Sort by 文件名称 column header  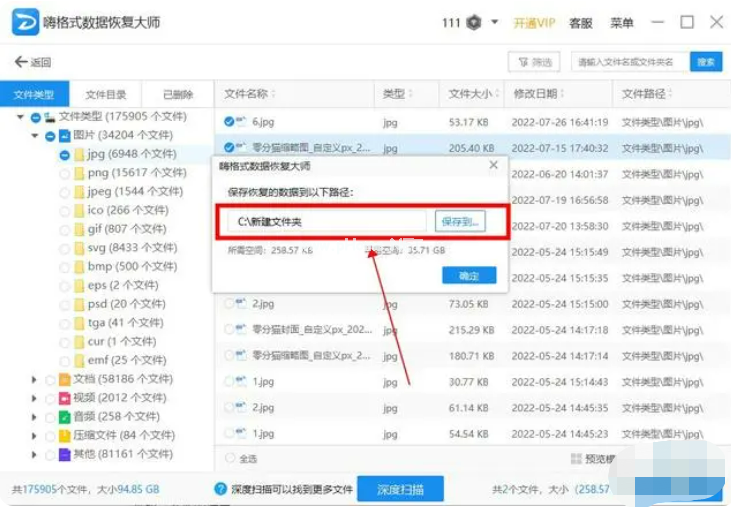pyautogui.click(x=249, y=94)
